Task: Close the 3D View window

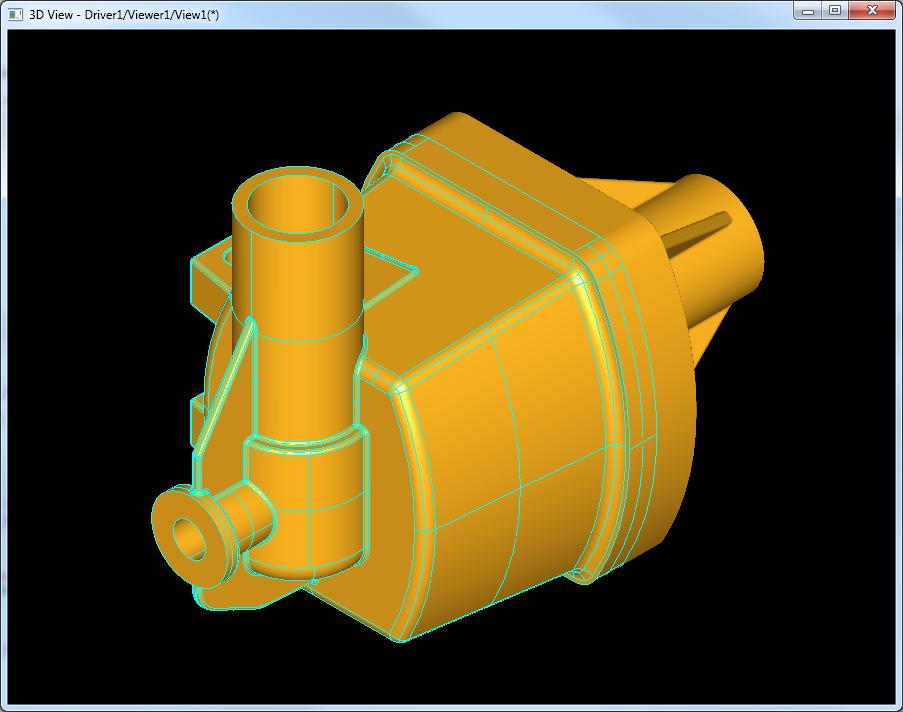Action: coord(871,10)
